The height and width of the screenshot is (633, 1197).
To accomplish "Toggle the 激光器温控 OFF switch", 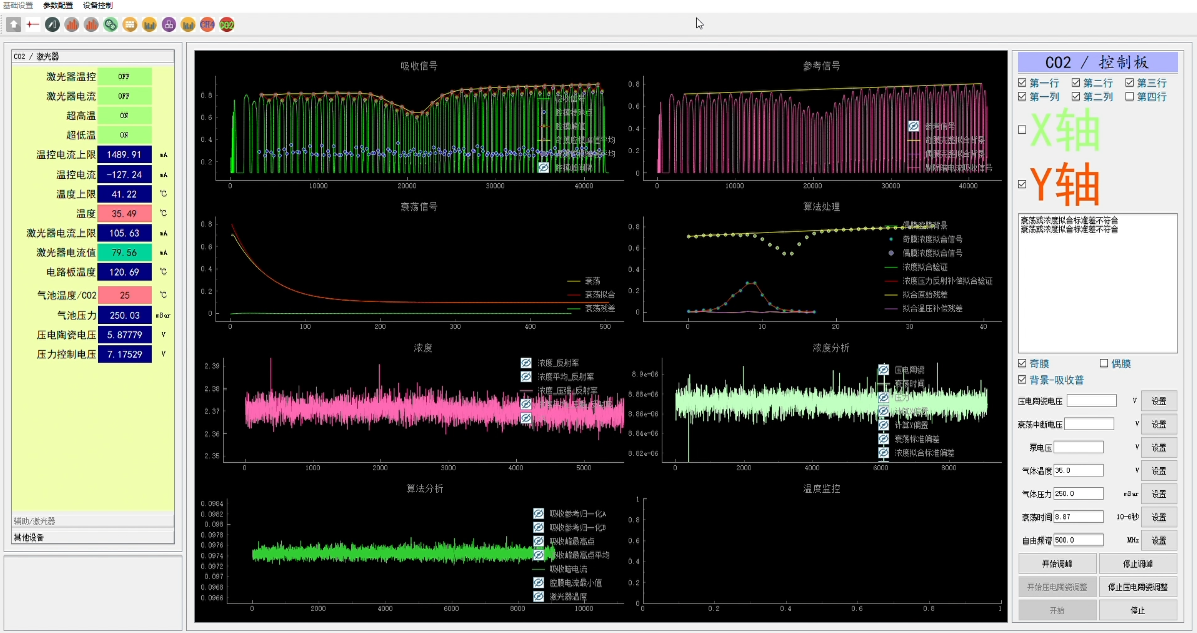I will [124, 76].
